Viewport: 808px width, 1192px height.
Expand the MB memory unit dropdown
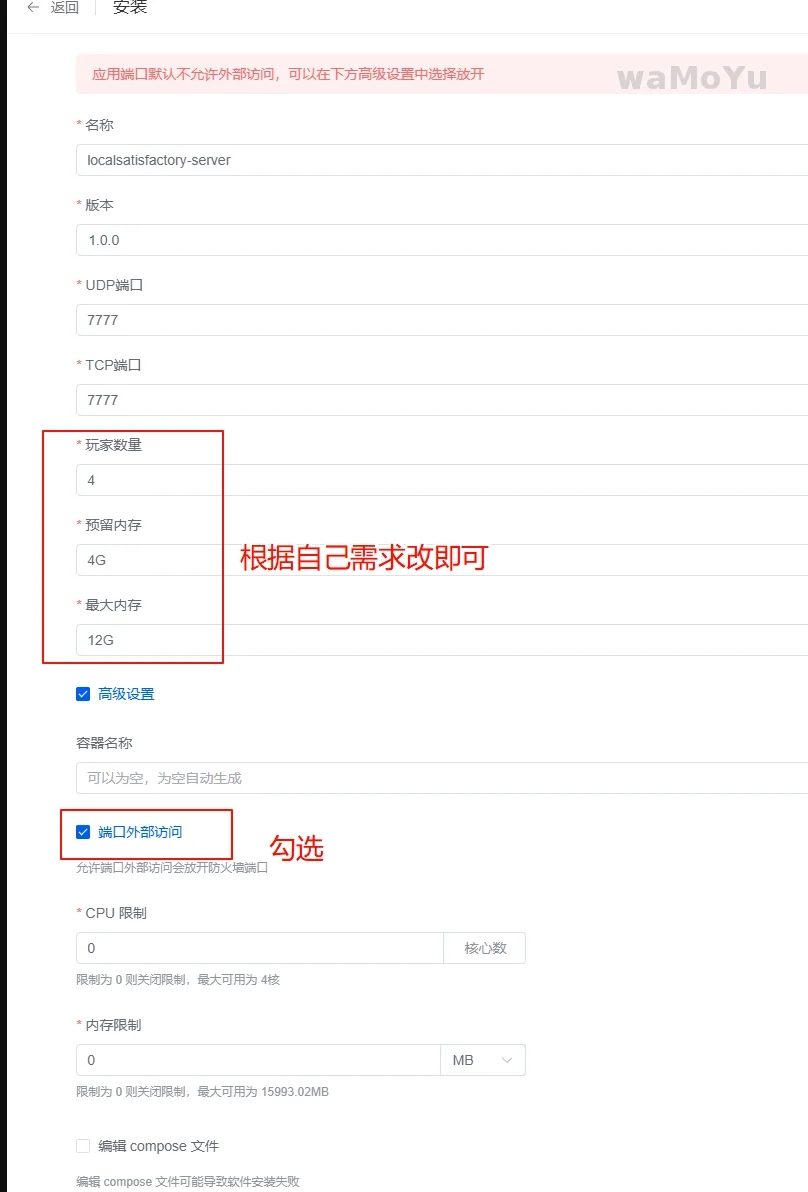(x=483, y=1060)
